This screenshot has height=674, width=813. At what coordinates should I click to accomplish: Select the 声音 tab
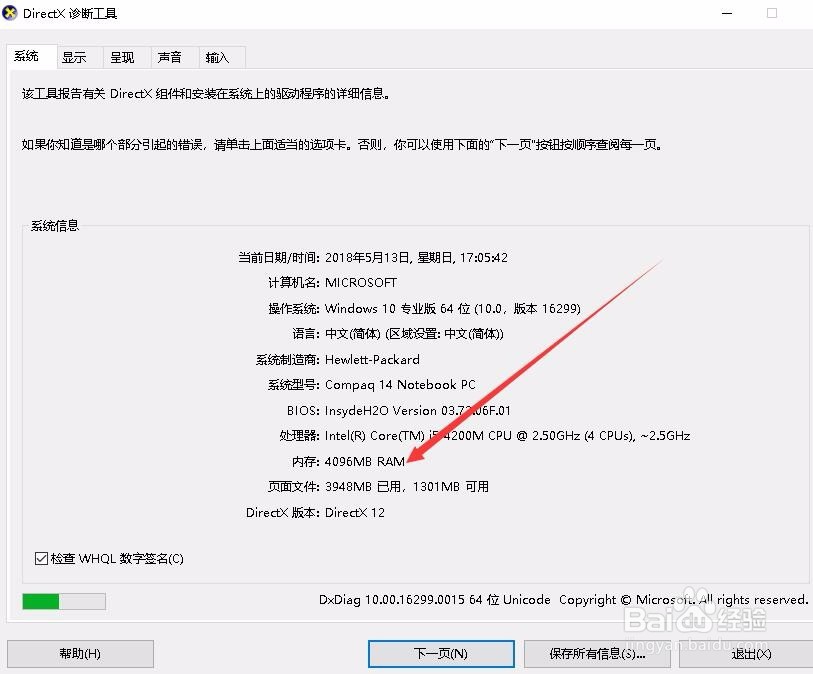pos(171,57)
